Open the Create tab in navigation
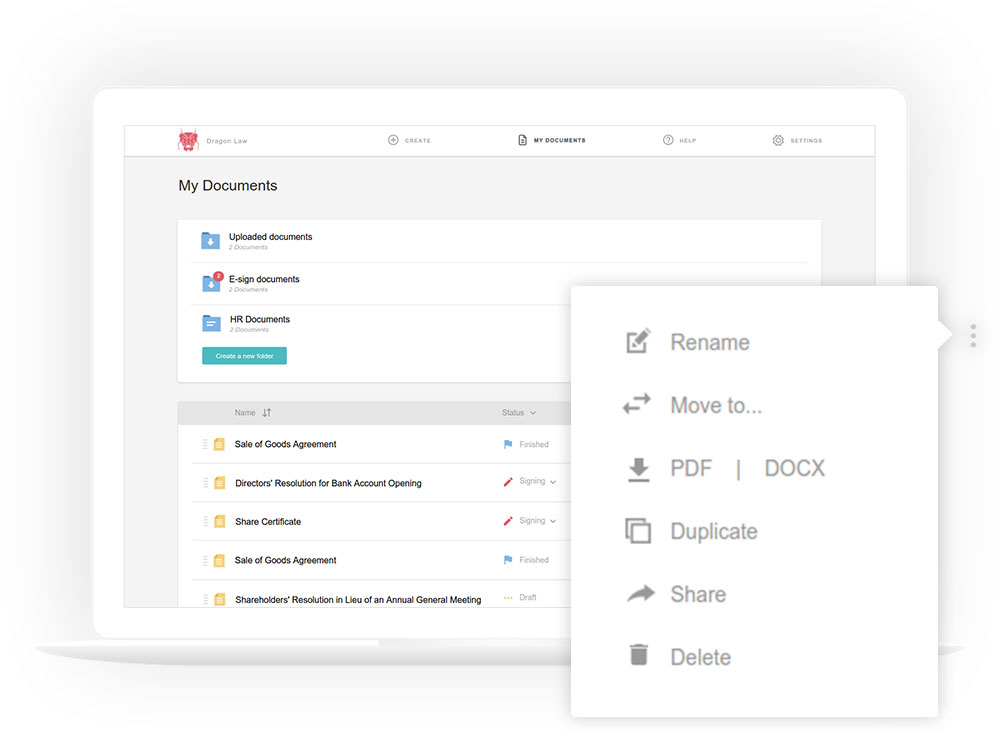This screenshot has width=1000, height=750. 409,141
